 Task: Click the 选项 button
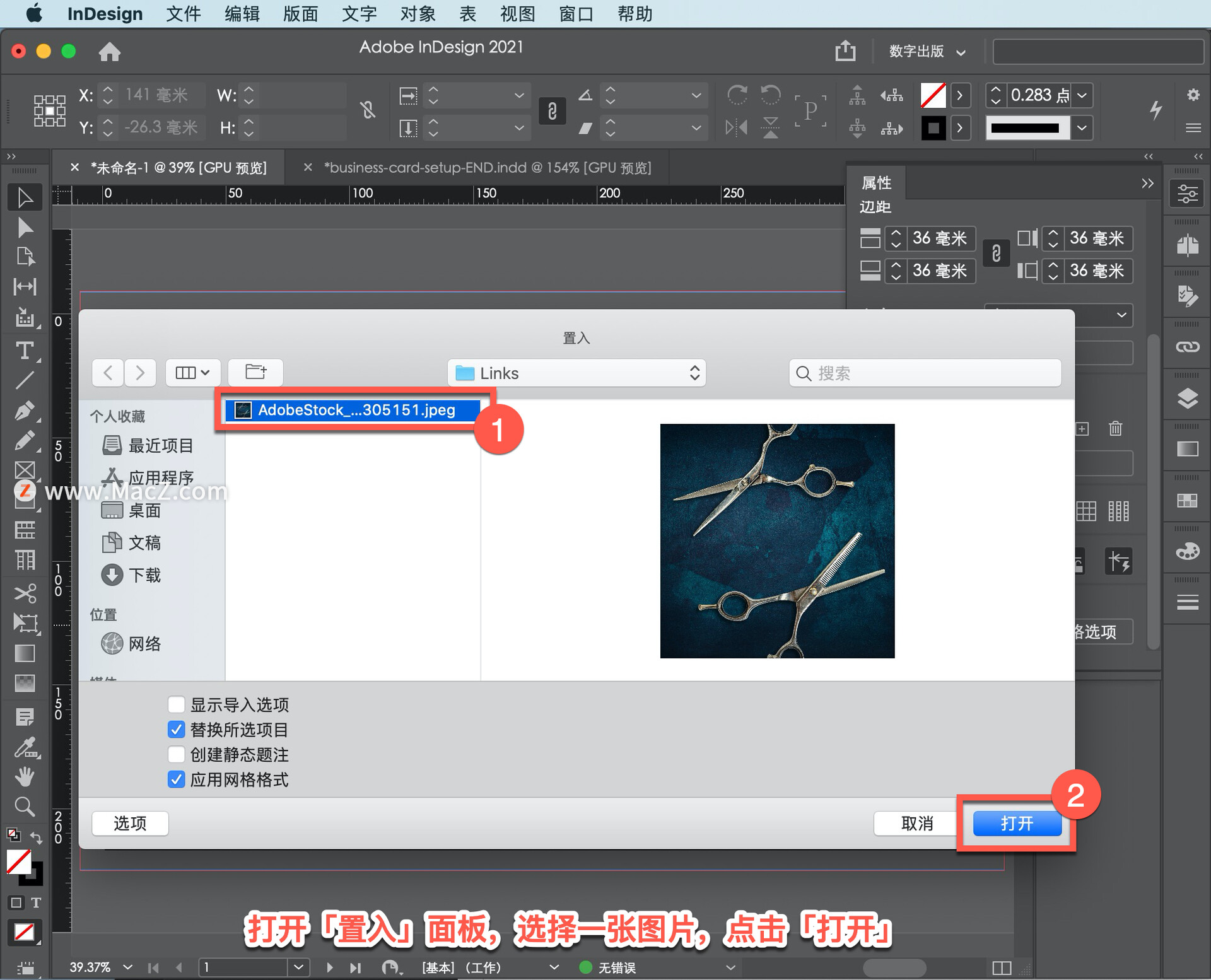pos(130,823)
